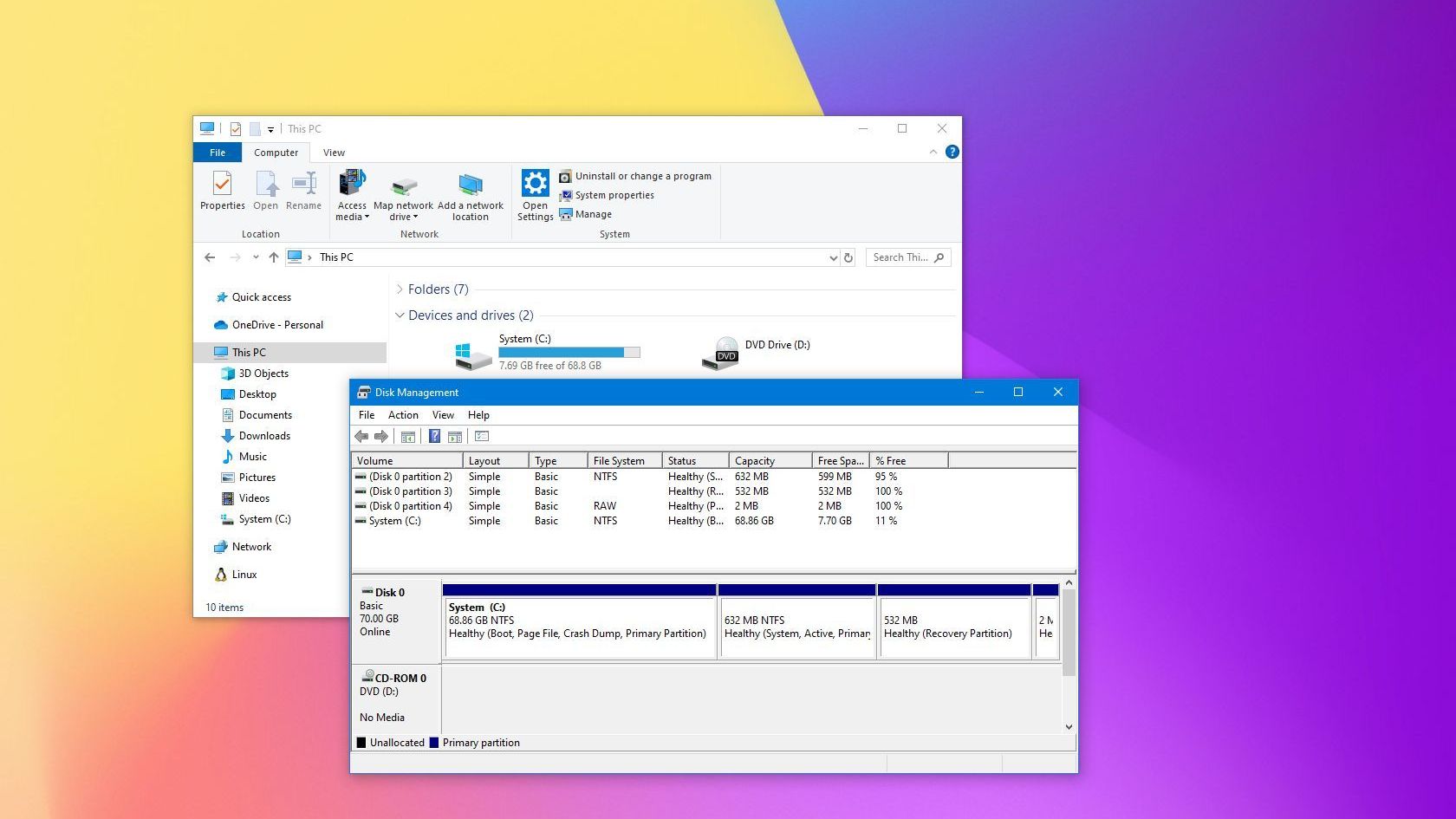Screen dimensions: 1456x819
Task: Click the Rename icon in the ribbon
Action: pos(303,191)
